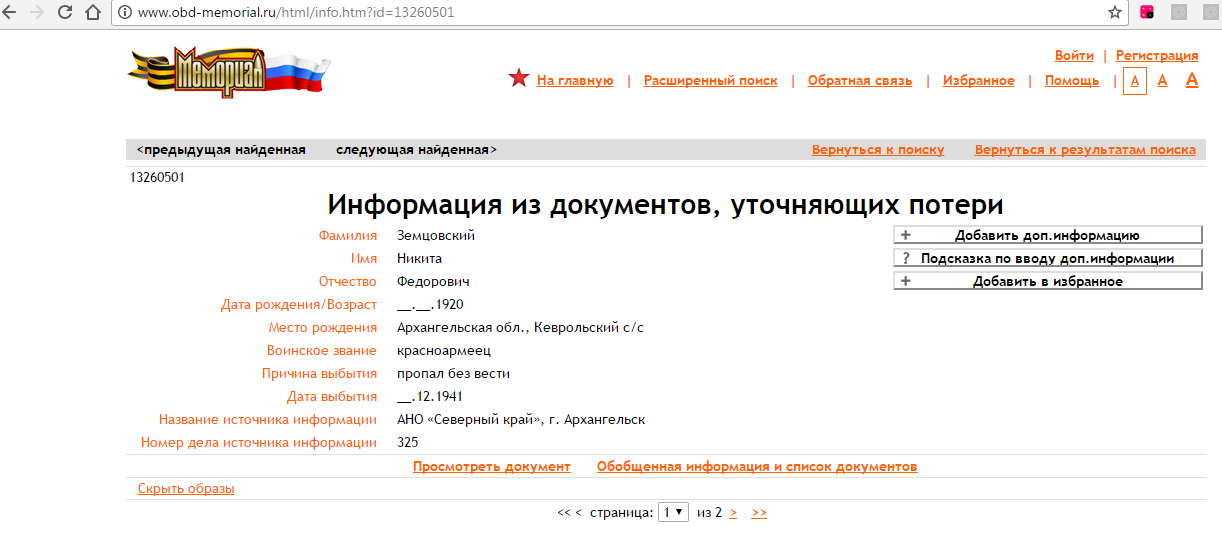
Task: Click the case number 325
Action: pos(408,443)
